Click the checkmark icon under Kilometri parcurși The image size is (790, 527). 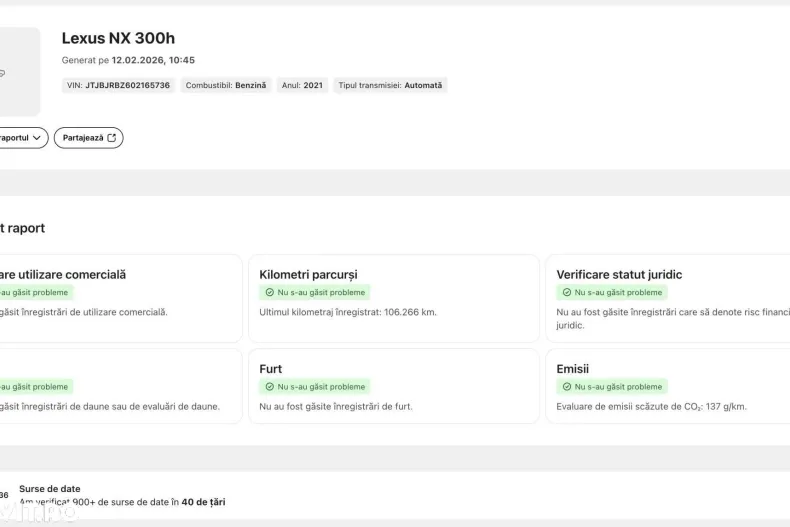tap(269, 293)
